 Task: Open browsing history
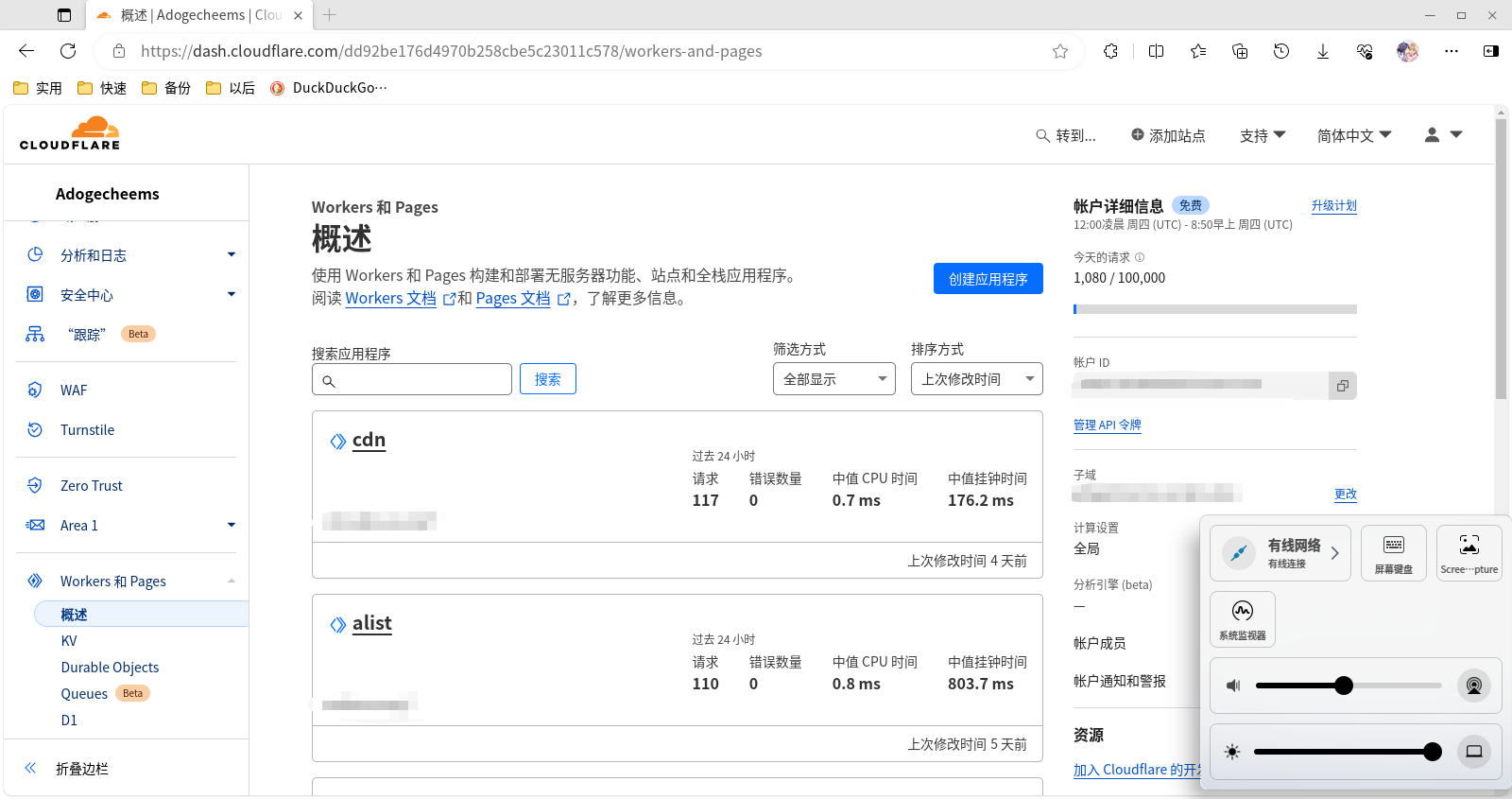coord(1281,51)
